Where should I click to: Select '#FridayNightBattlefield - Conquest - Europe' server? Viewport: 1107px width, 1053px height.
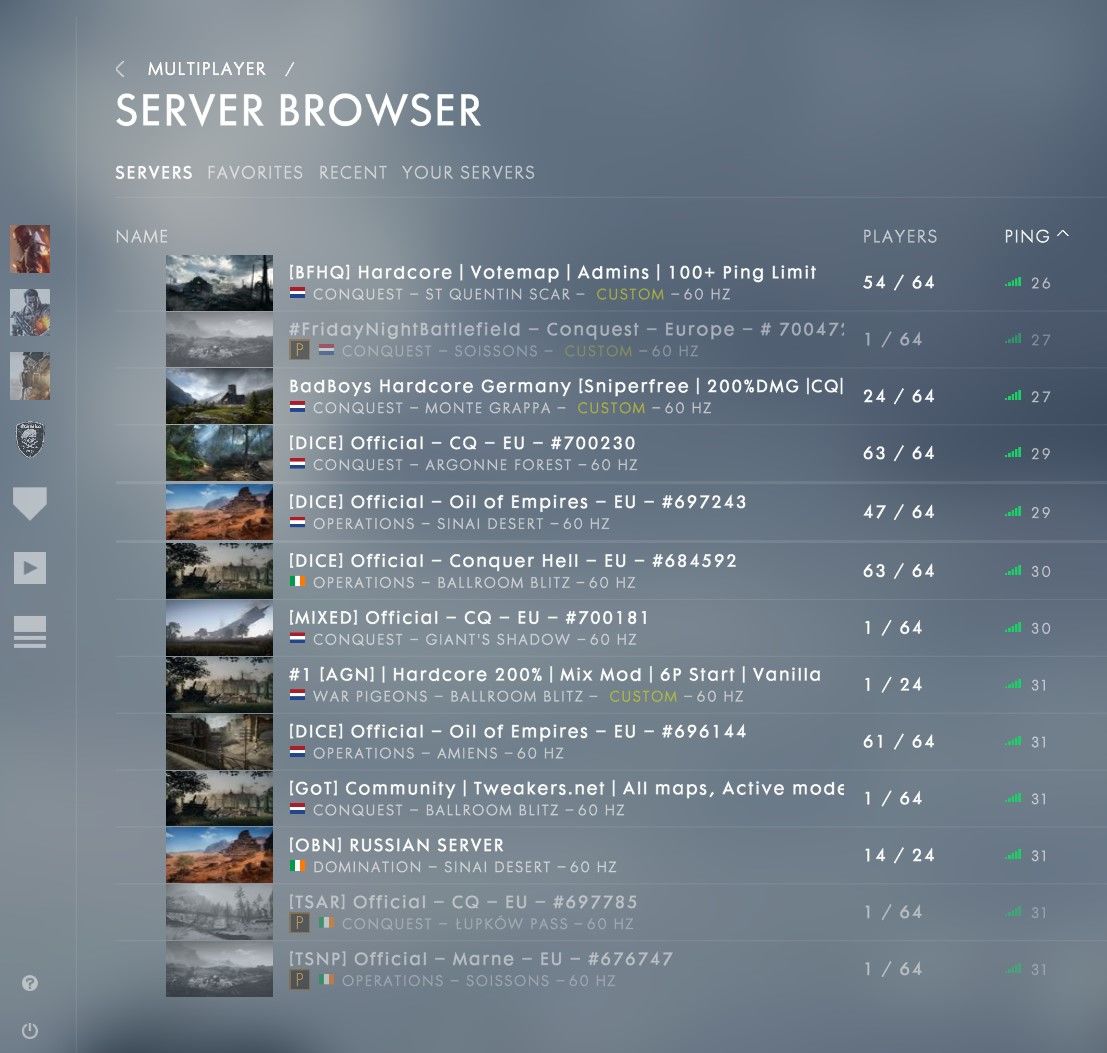(611, 339)
